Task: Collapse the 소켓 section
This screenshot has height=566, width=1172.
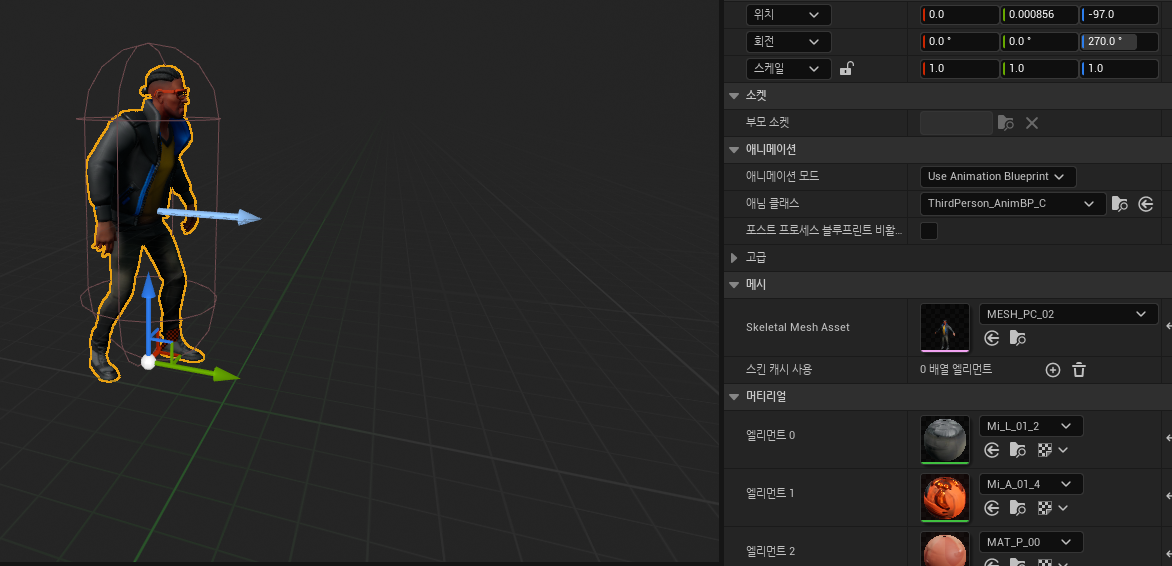Action: pyautogui.click(x=734, y=96)
